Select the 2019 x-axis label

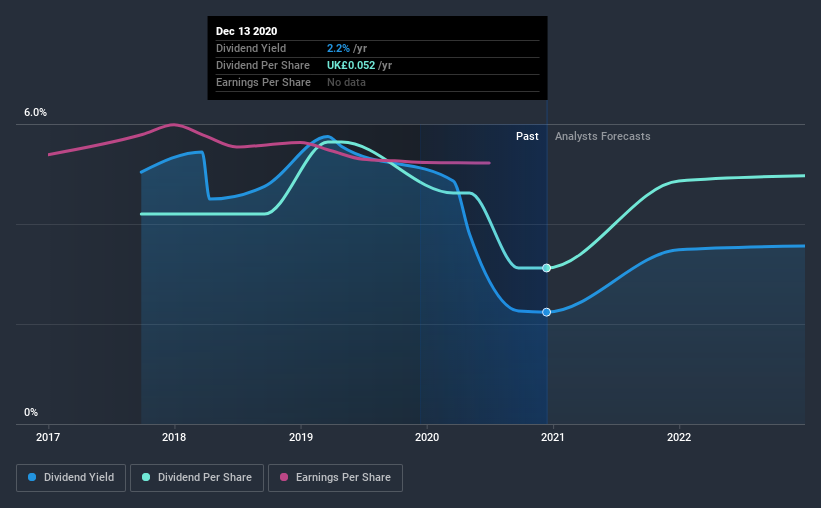click(x=301, y=437)
